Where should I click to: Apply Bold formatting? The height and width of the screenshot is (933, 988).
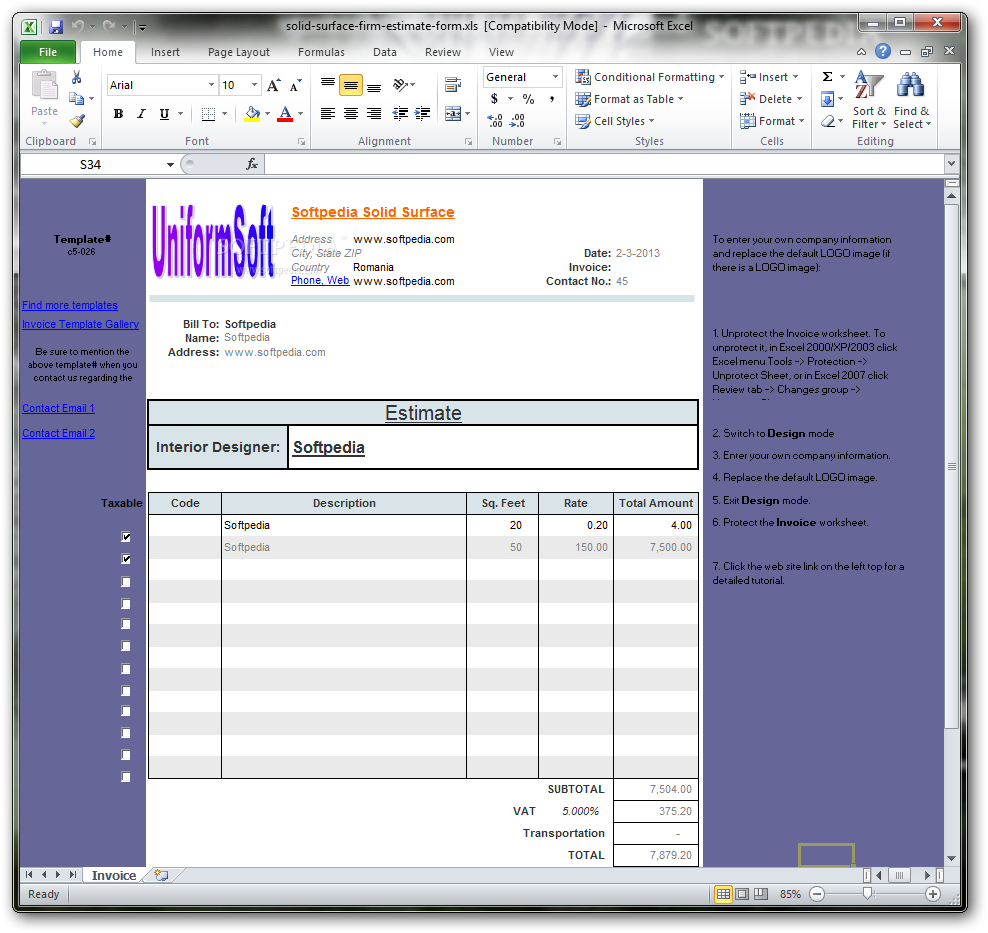coord(118,114)
